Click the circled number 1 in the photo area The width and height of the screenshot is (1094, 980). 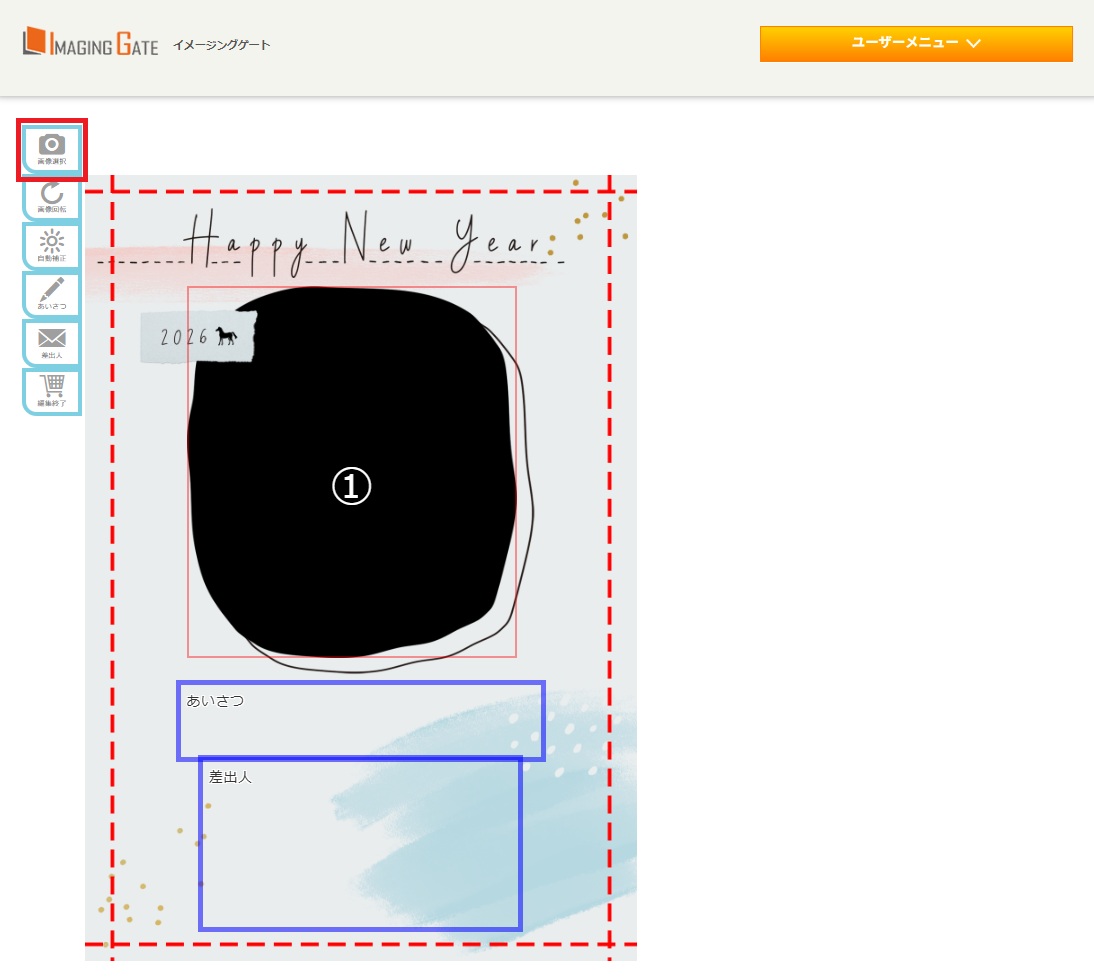(x=352, y=487)
